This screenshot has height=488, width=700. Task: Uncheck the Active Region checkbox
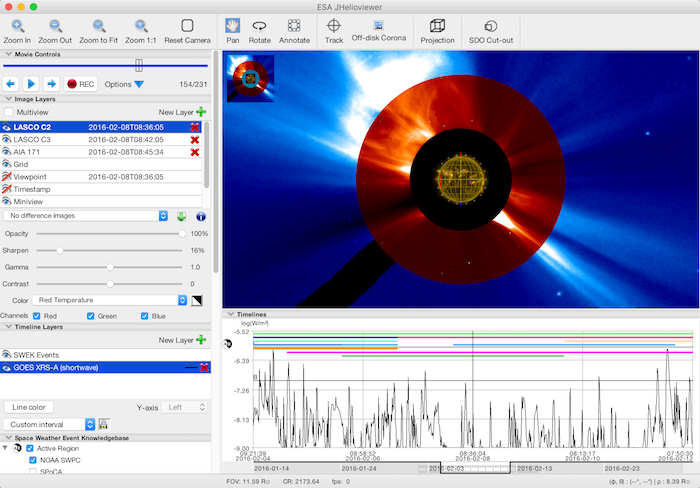30,448
